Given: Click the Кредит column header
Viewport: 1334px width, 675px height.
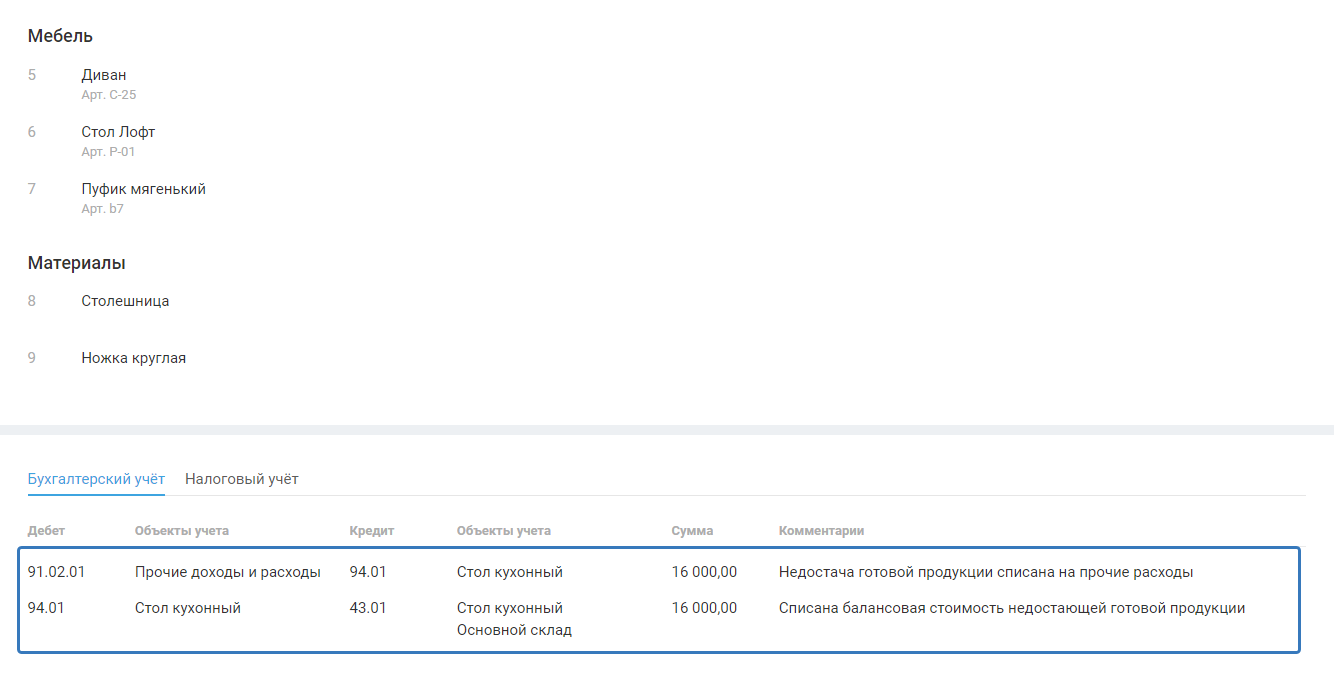Looking at the screenshot, I should (372, 531).
